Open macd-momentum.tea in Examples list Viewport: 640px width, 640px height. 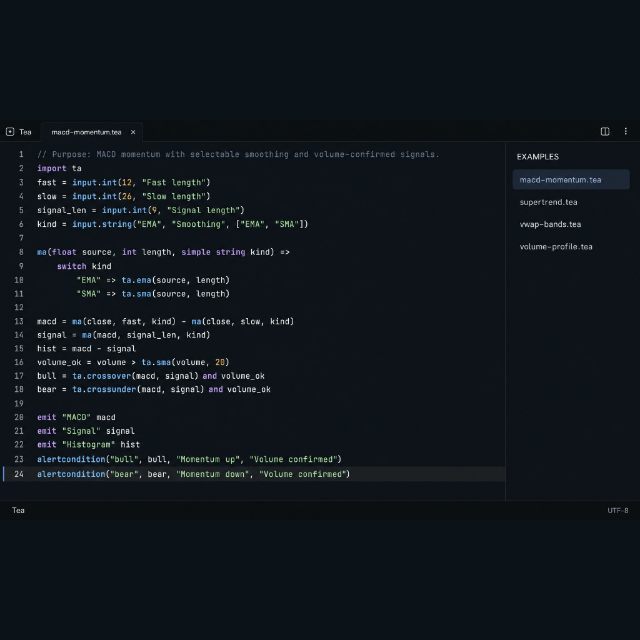click(x=571, y=180)
